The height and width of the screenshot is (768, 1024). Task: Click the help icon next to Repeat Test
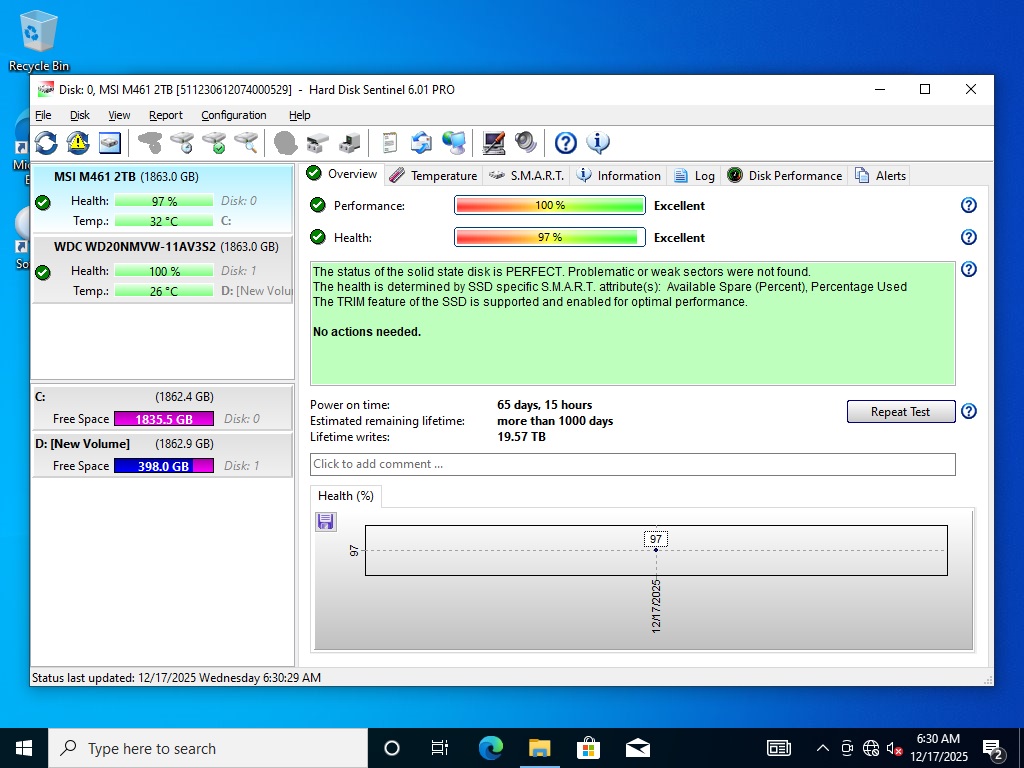pos(968,412)
